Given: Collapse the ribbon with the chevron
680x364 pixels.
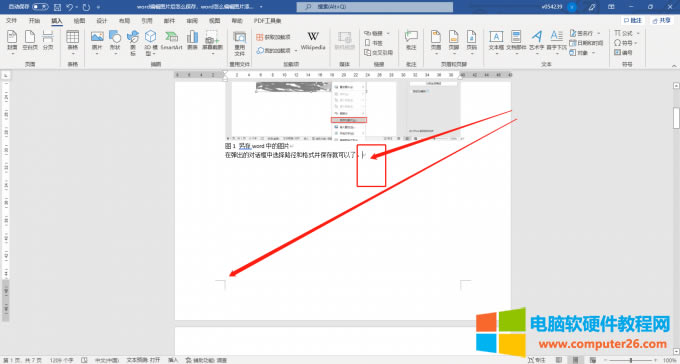Looking at the screenshot, I should (x=674, y=66).
